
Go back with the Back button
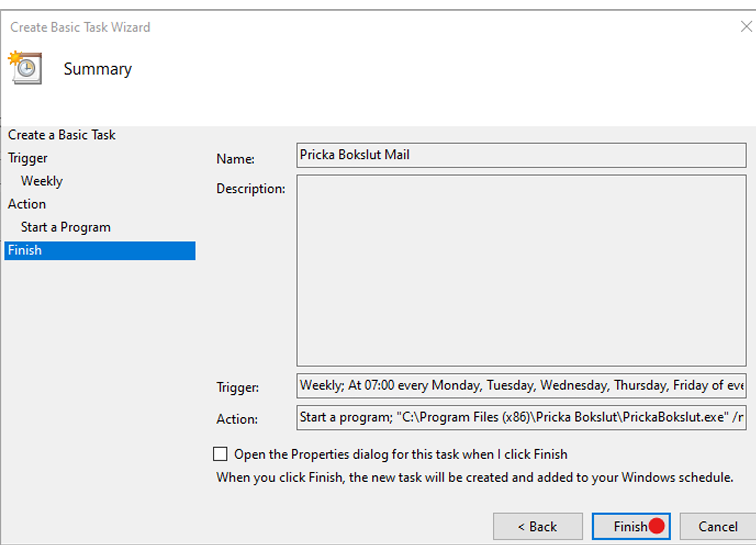[x=538, y=526]
